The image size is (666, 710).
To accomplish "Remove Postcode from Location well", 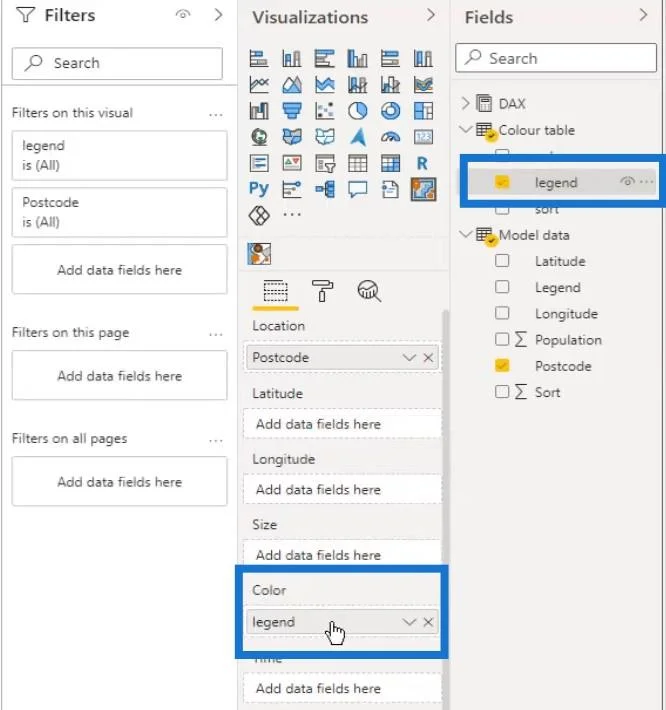I will (x=428, y=358).
